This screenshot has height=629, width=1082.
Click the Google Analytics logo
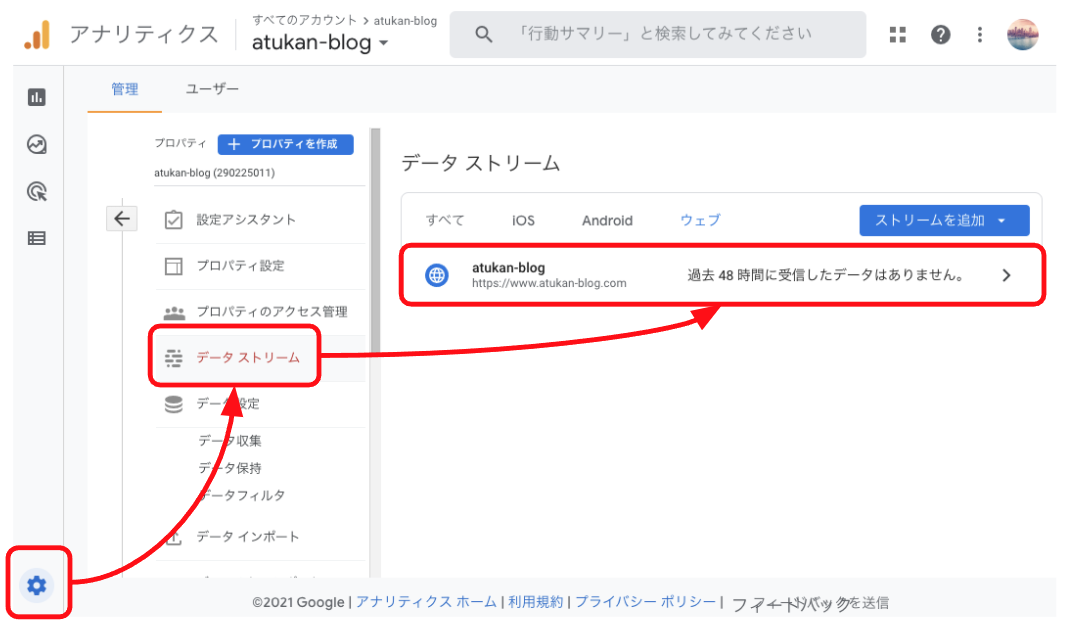tap(37, 34)
